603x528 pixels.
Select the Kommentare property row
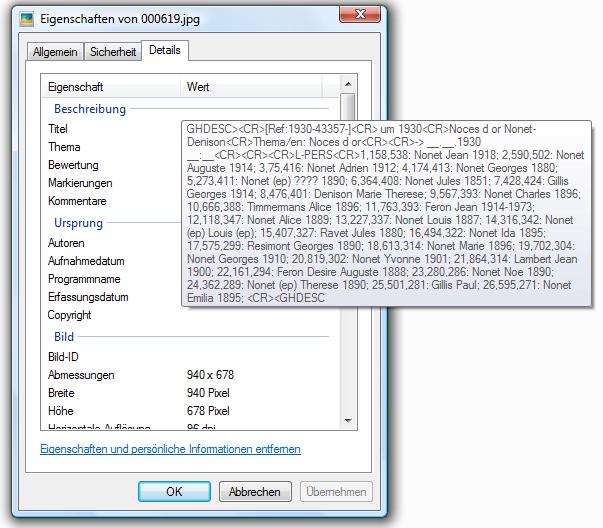tap(77, 201)
